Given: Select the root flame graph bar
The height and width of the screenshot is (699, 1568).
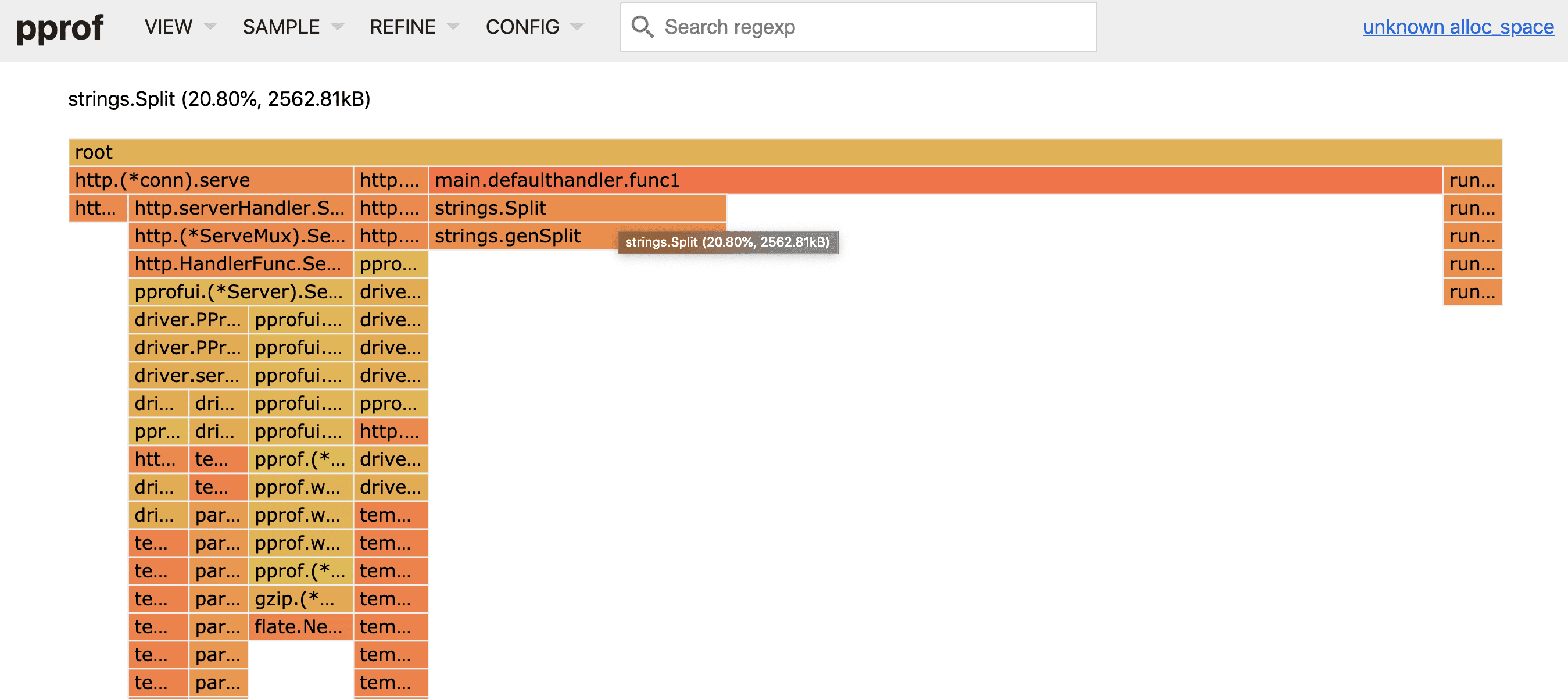Looking at the screenshot, I should [x=784, y=152].
